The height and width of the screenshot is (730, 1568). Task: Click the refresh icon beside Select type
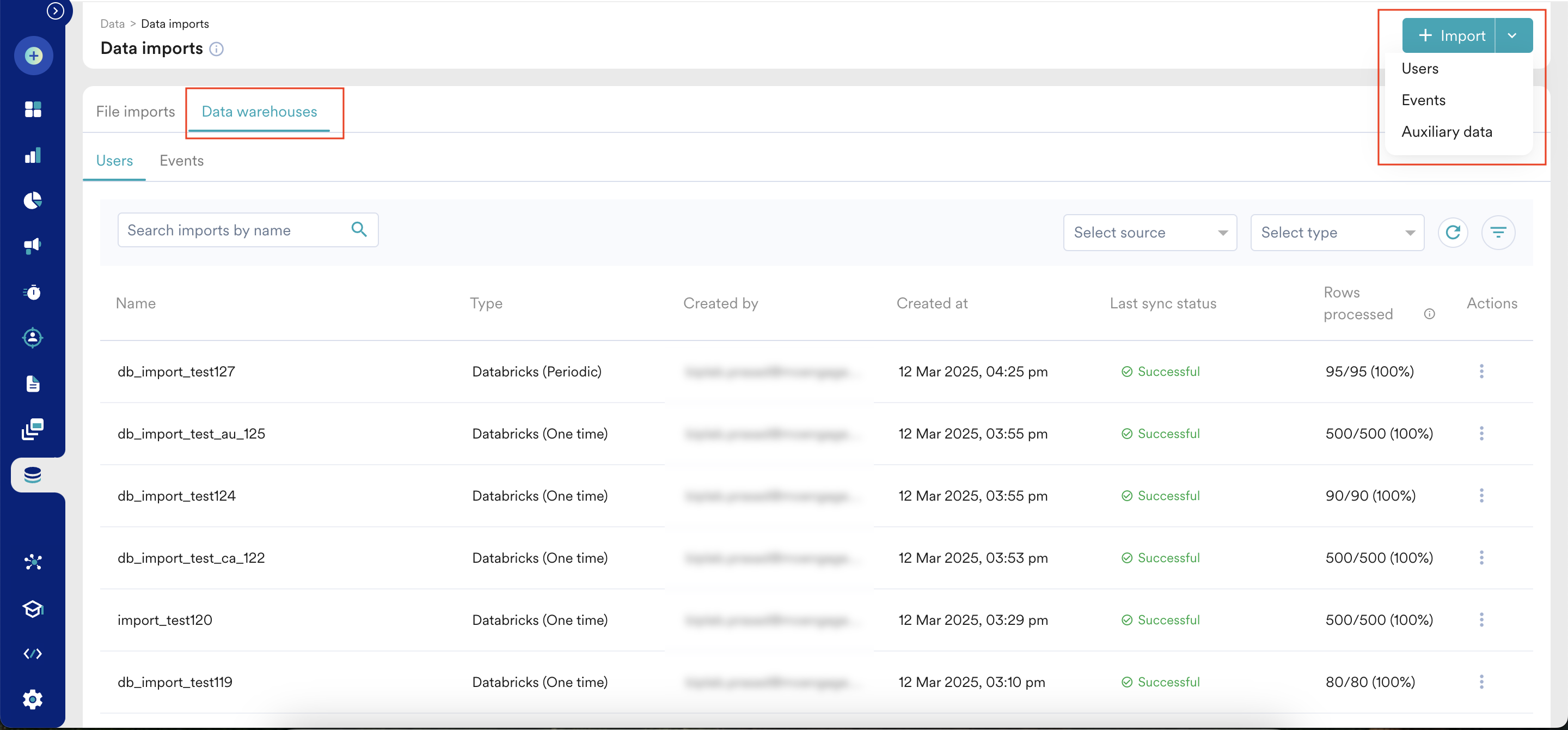click(x=1453, y=232)
